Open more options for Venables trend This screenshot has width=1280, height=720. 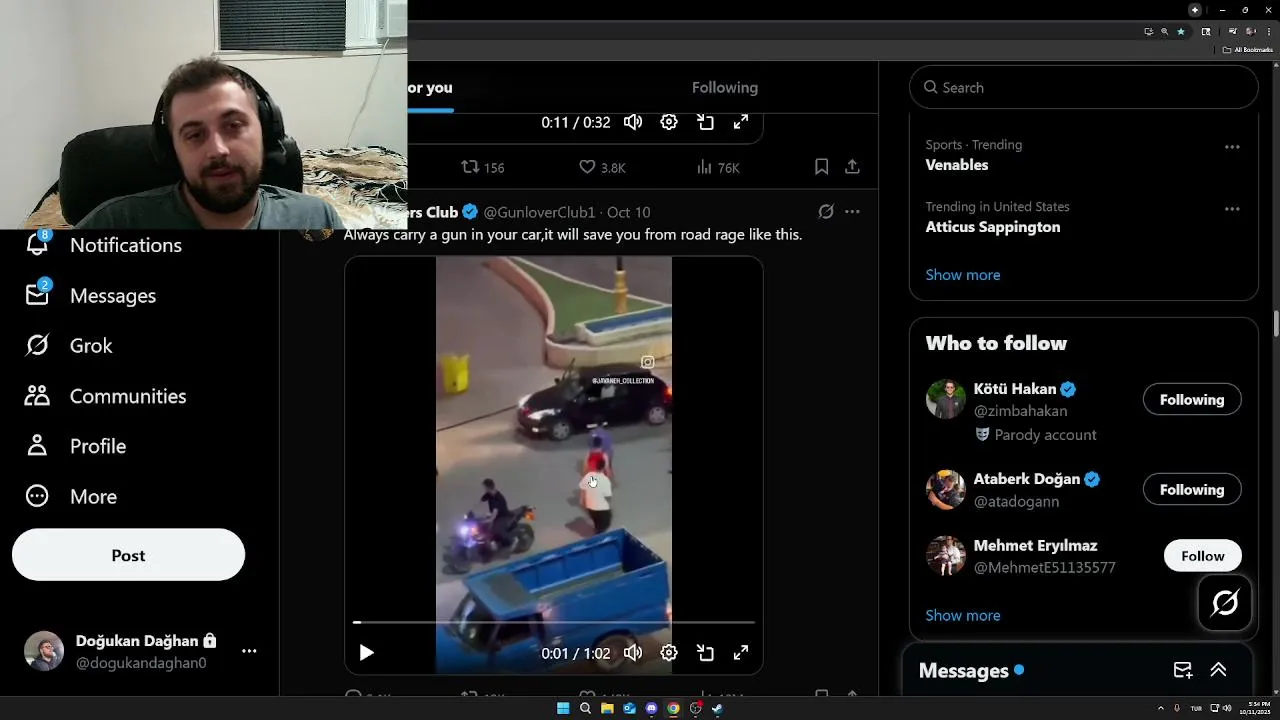[x=1232, y=147]
